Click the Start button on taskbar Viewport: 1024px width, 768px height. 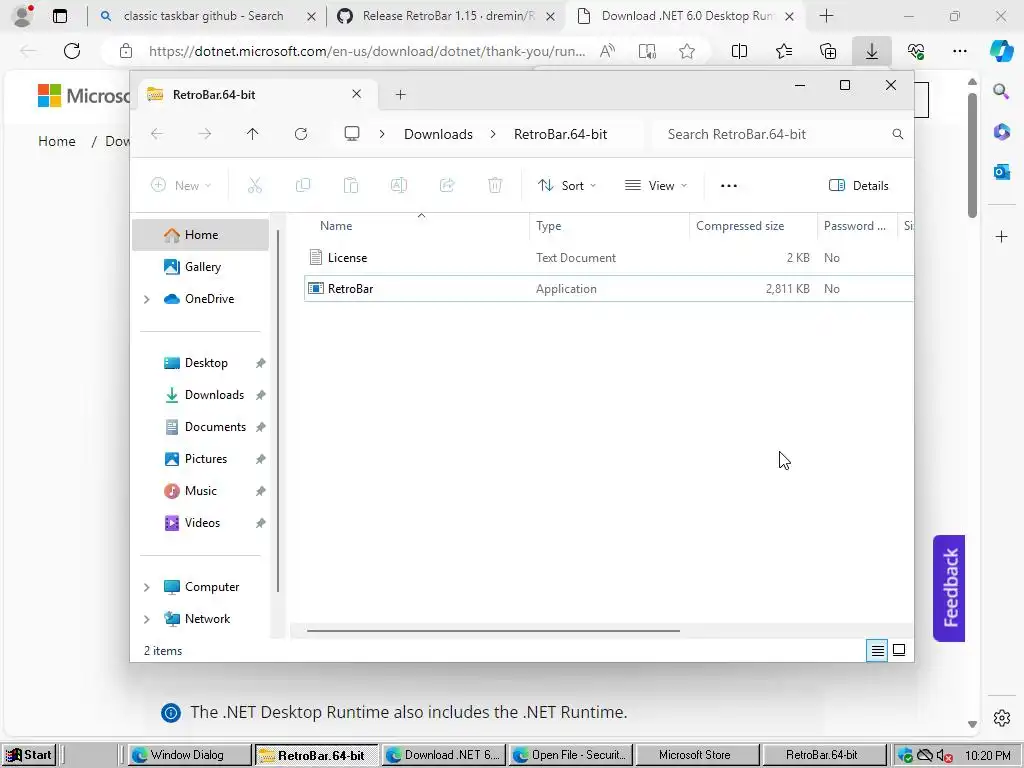pos(28,755)
